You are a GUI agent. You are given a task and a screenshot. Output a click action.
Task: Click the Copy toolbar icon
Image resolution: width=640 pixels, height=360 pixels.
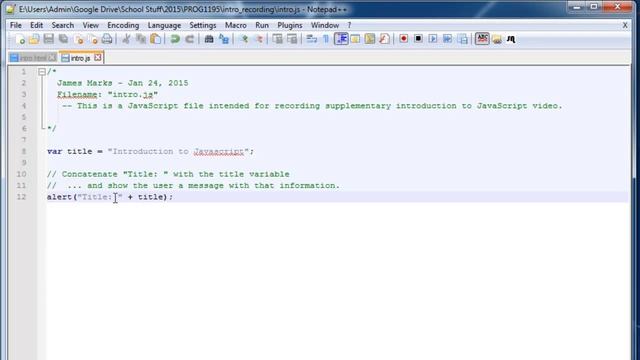tap(141, 39)
